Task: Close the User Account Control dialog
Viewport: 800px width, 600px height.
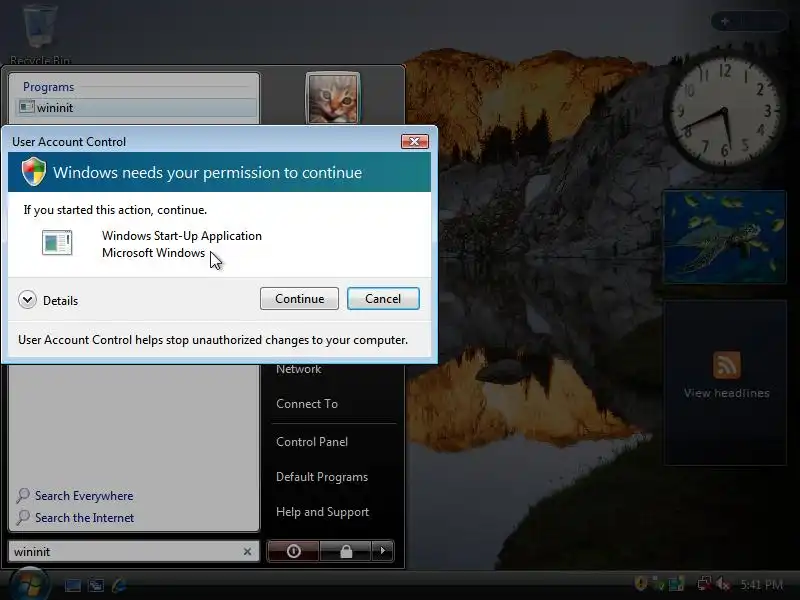Action: pyautogui.click(x=414, y=141)
